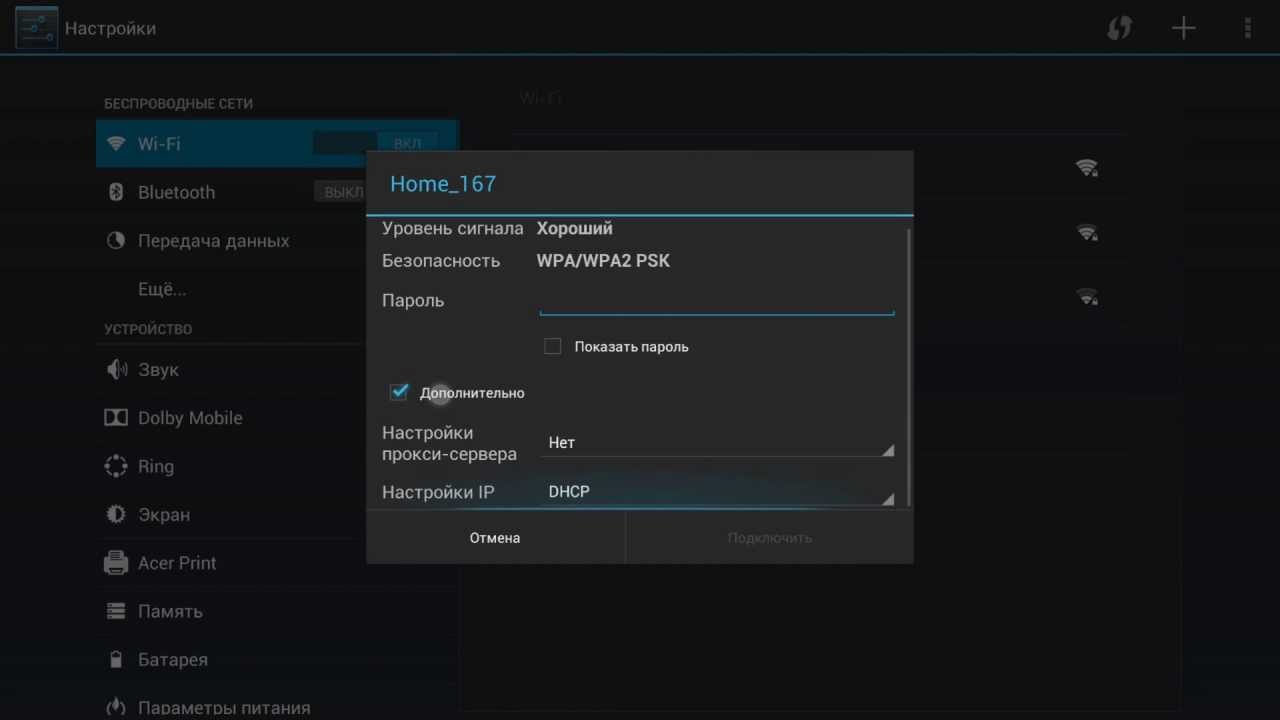Click the Подключить button
Viewport: 1280px width, 720px height.
[x=770, y=538]
